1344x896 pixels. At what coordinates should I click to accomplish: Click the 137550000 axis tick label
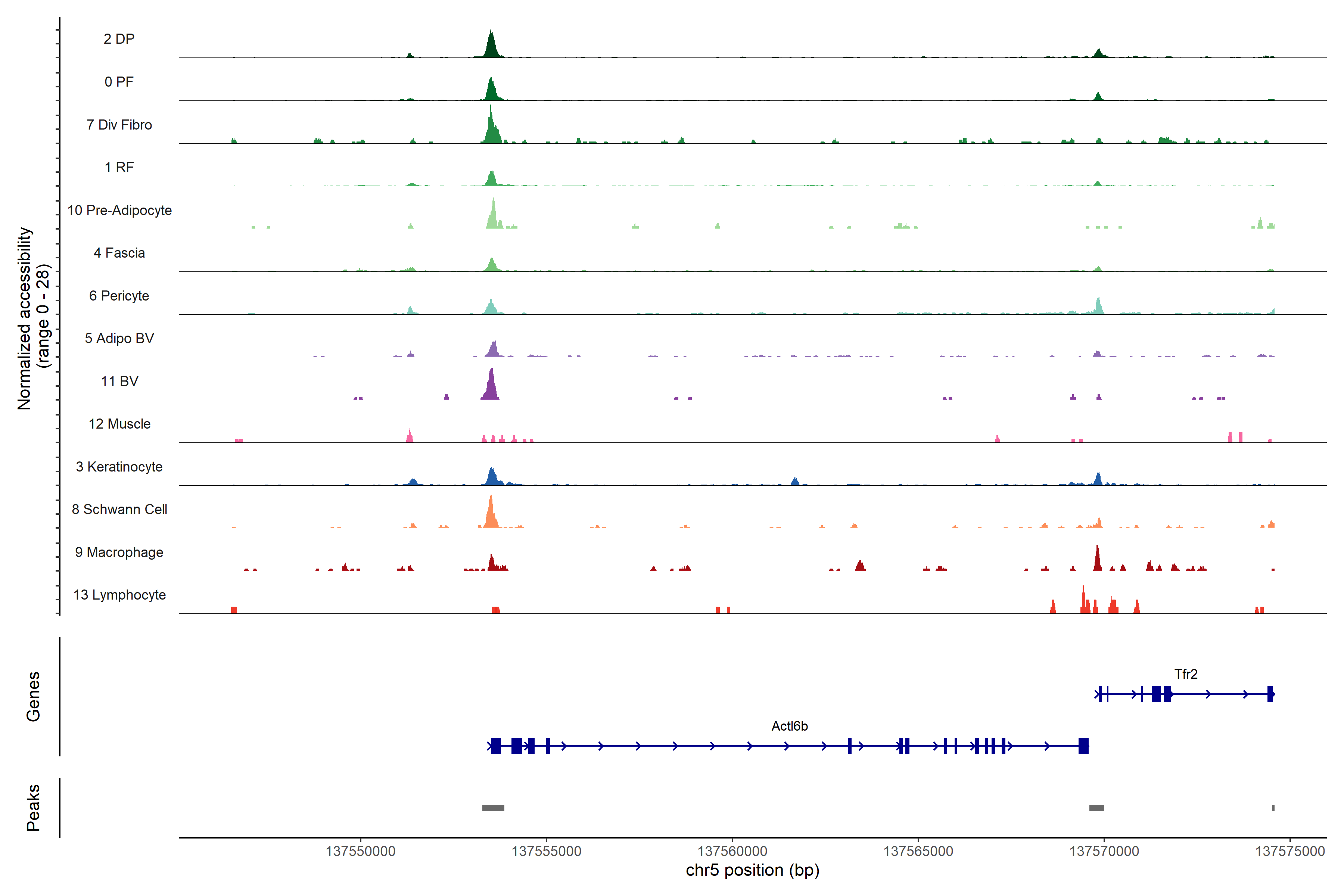361,852
